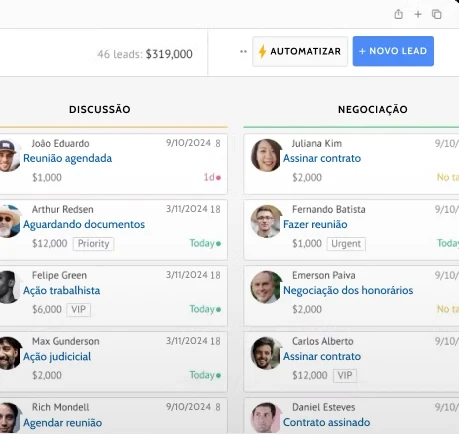
Task: Click the Arthur Redsen contact name
Action: [63, 209]
